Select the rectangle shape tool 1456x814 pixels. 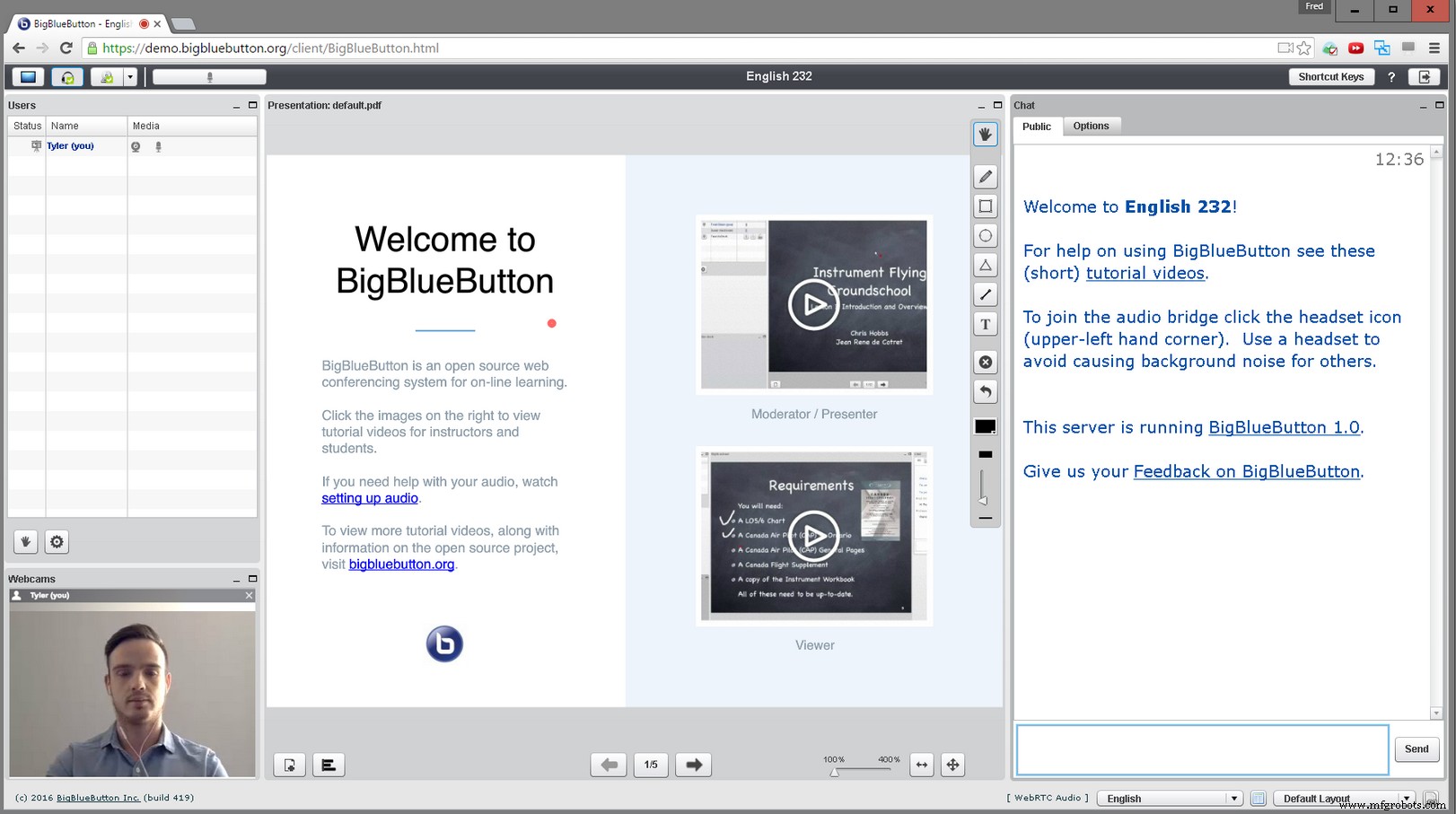pos(985,206)
